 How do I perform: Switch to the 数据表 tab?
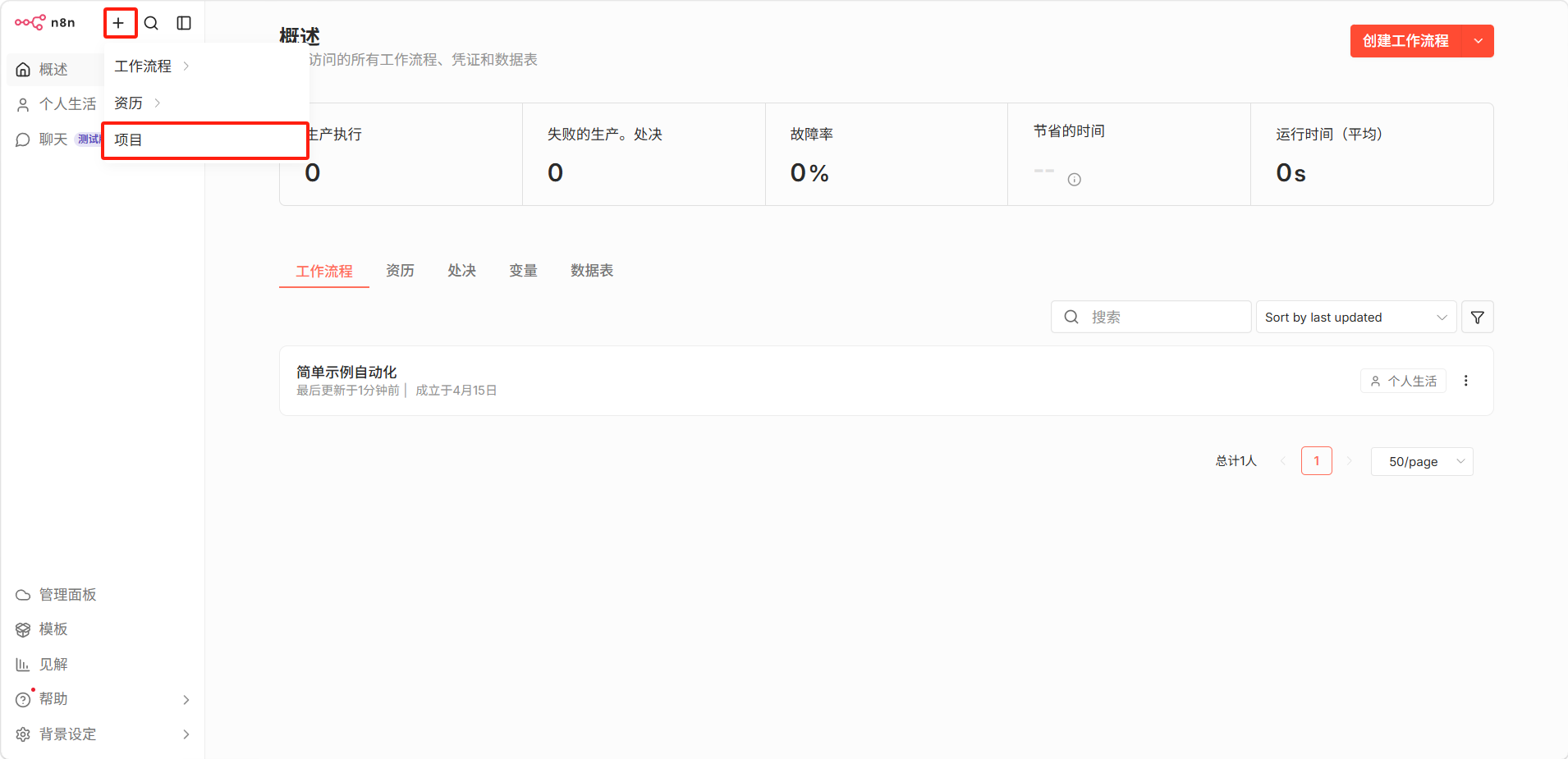tap(592, 271)
